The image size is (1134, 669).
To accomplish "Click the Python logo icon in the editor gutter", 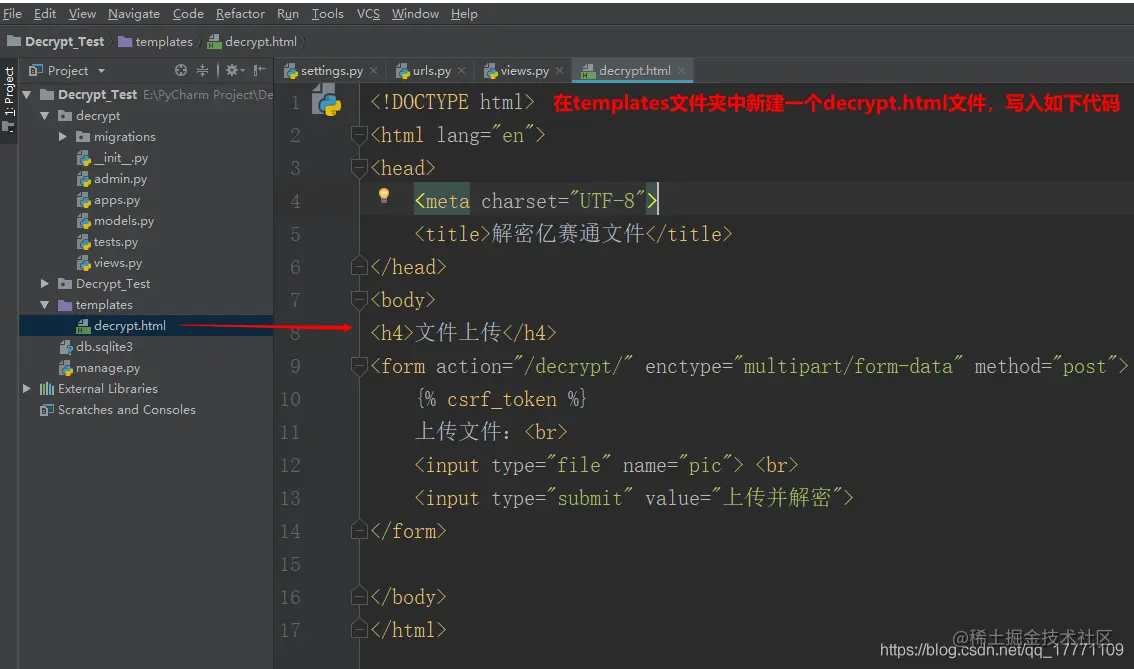I will tap(327, 100).
